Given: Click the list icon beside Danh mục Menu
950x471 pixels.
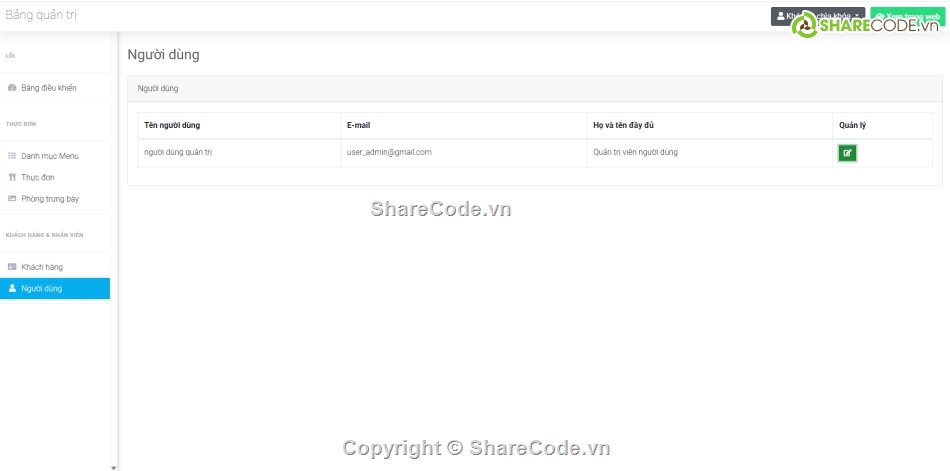Looking at the screenshot, I should coord(12,156).
